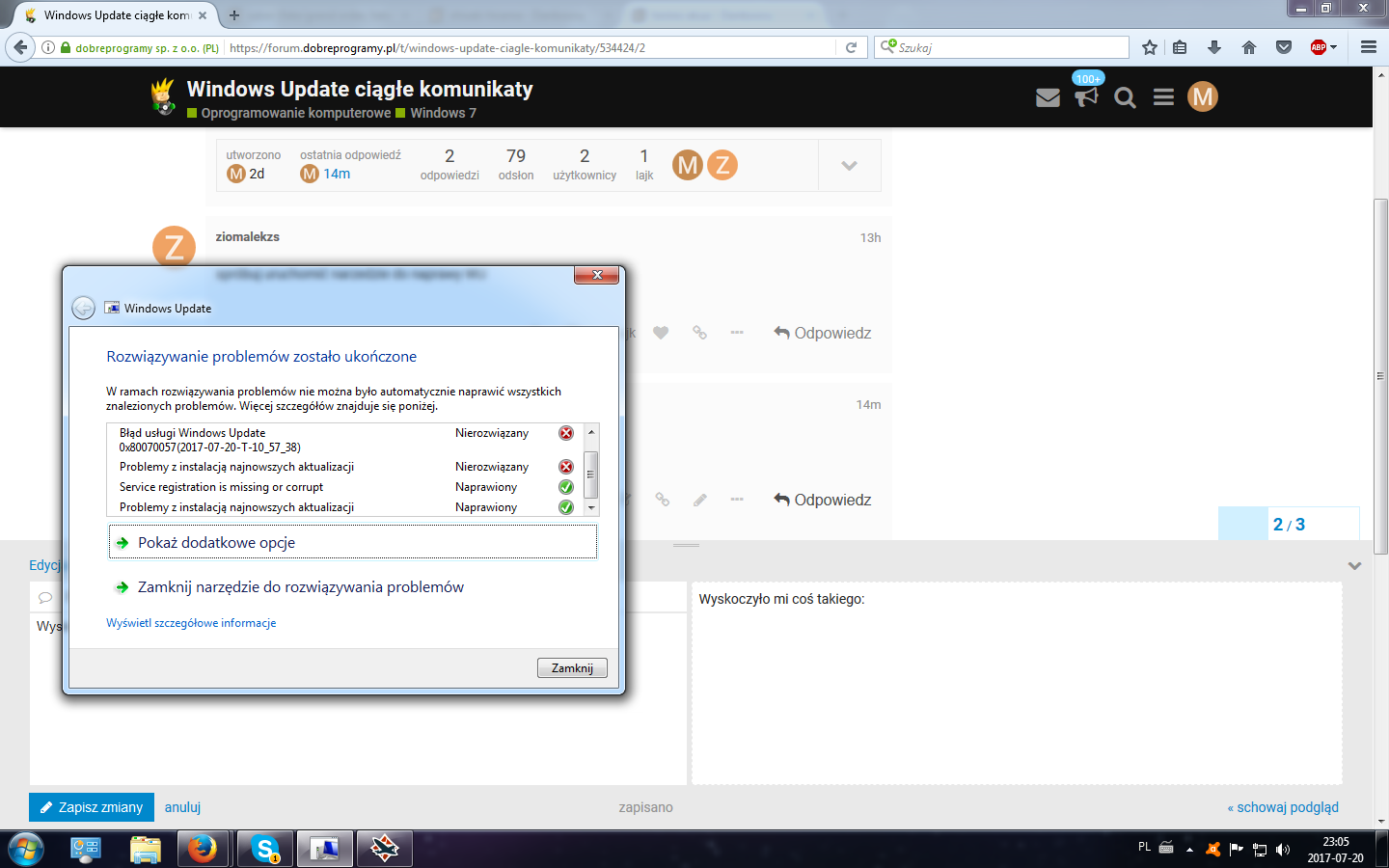Viewport: 1389px width, 868px height.
Task: Open forum private messages envelope icon
Action: [x=1048, y=97]
